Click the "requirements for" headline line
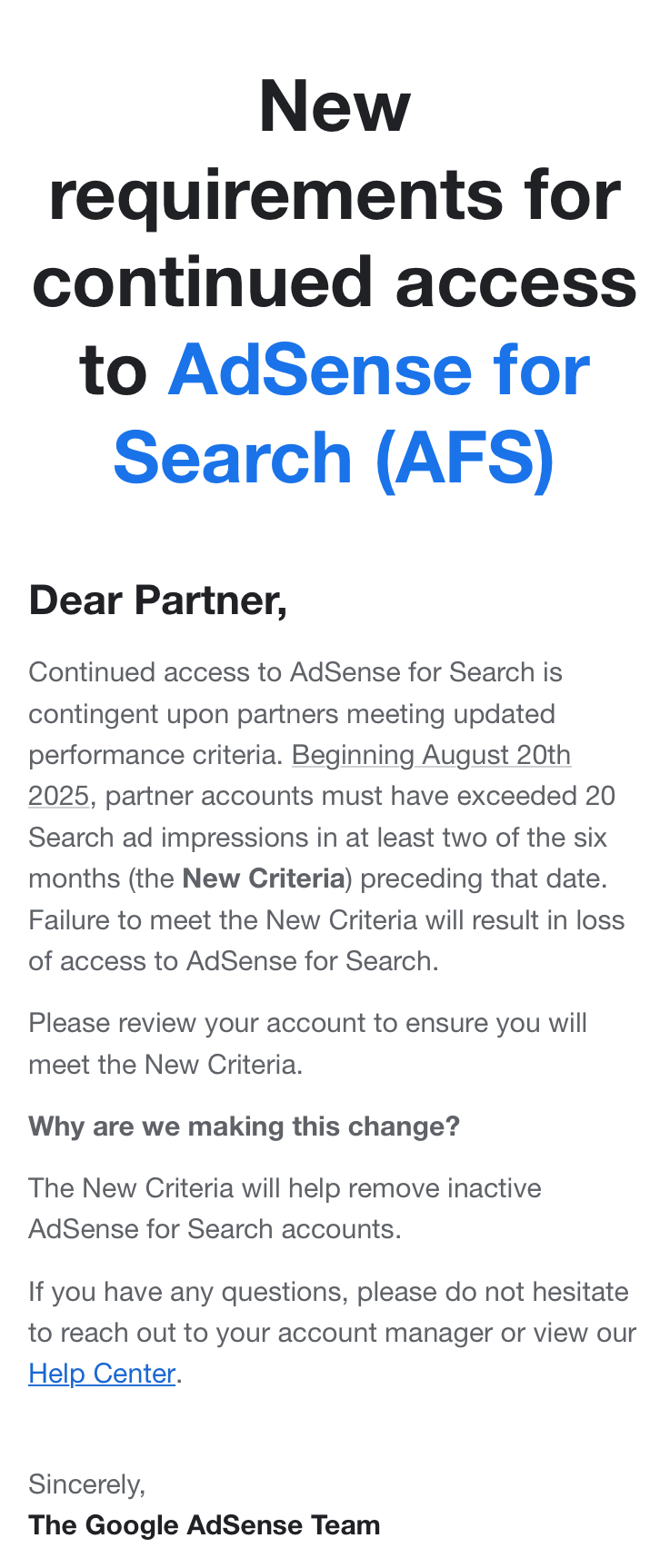The image size is (660, 1568). pos(334,194)
